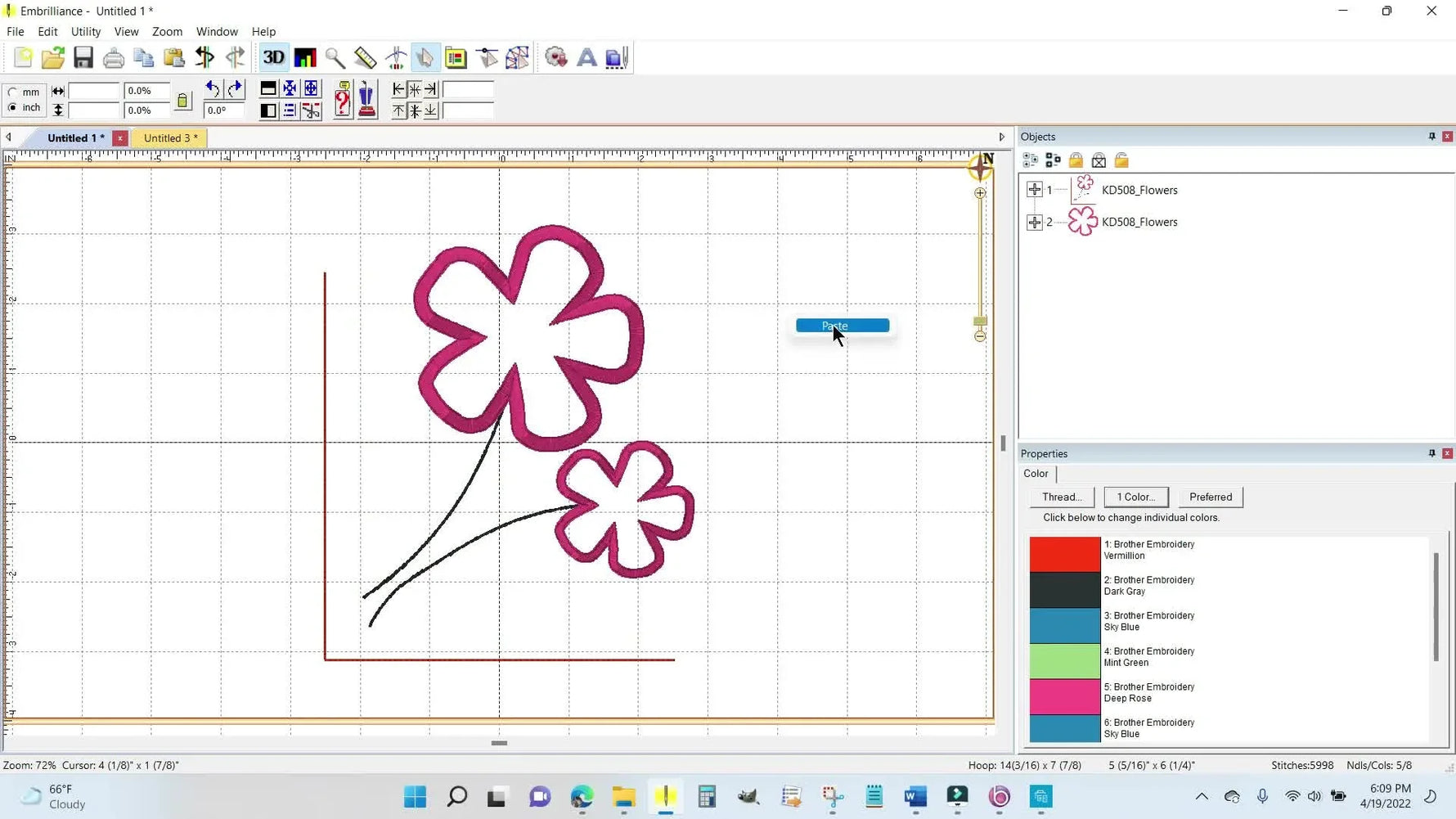This screenshot has width=1456, height=819.
Task: Click the width size input field
Action: pos(94,91)
